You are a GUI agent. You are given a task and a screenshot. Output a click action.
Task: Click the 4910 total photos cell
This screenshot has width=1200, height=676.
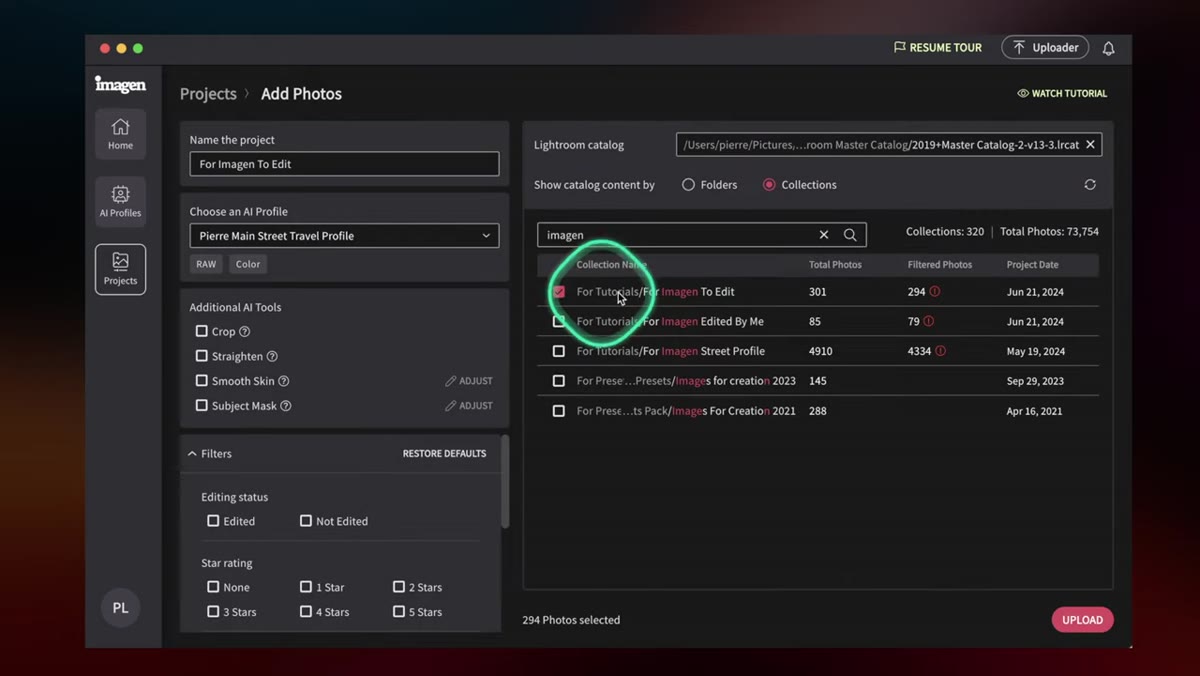[821, 351]
